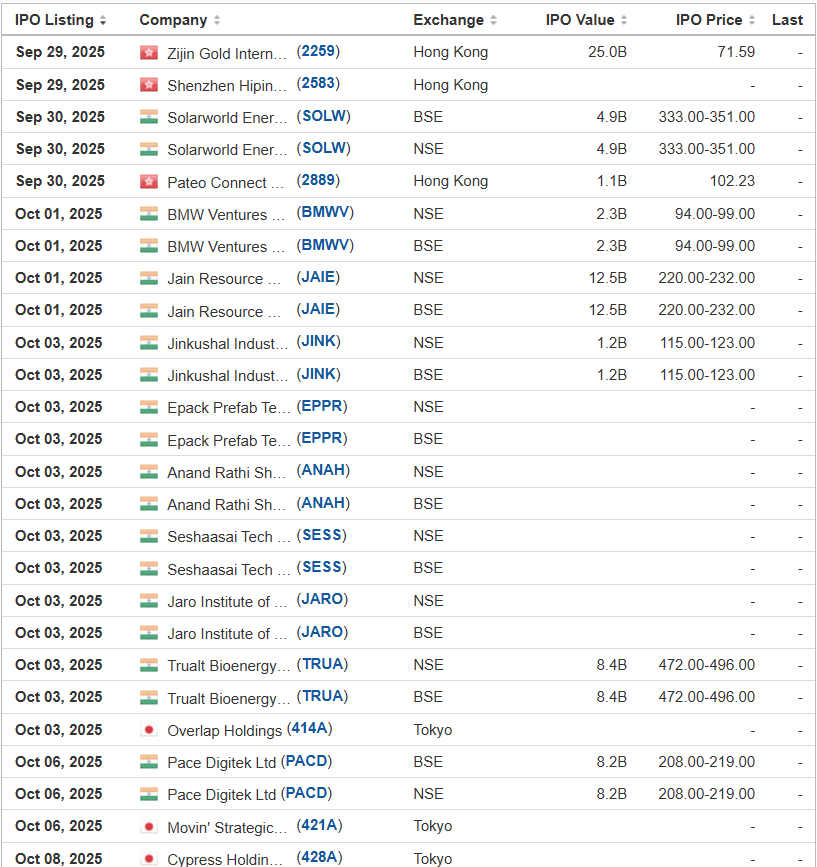Viewport: 817px width, 867px height.
Task: Click Exchange column header
Action: tap(448, 20)
